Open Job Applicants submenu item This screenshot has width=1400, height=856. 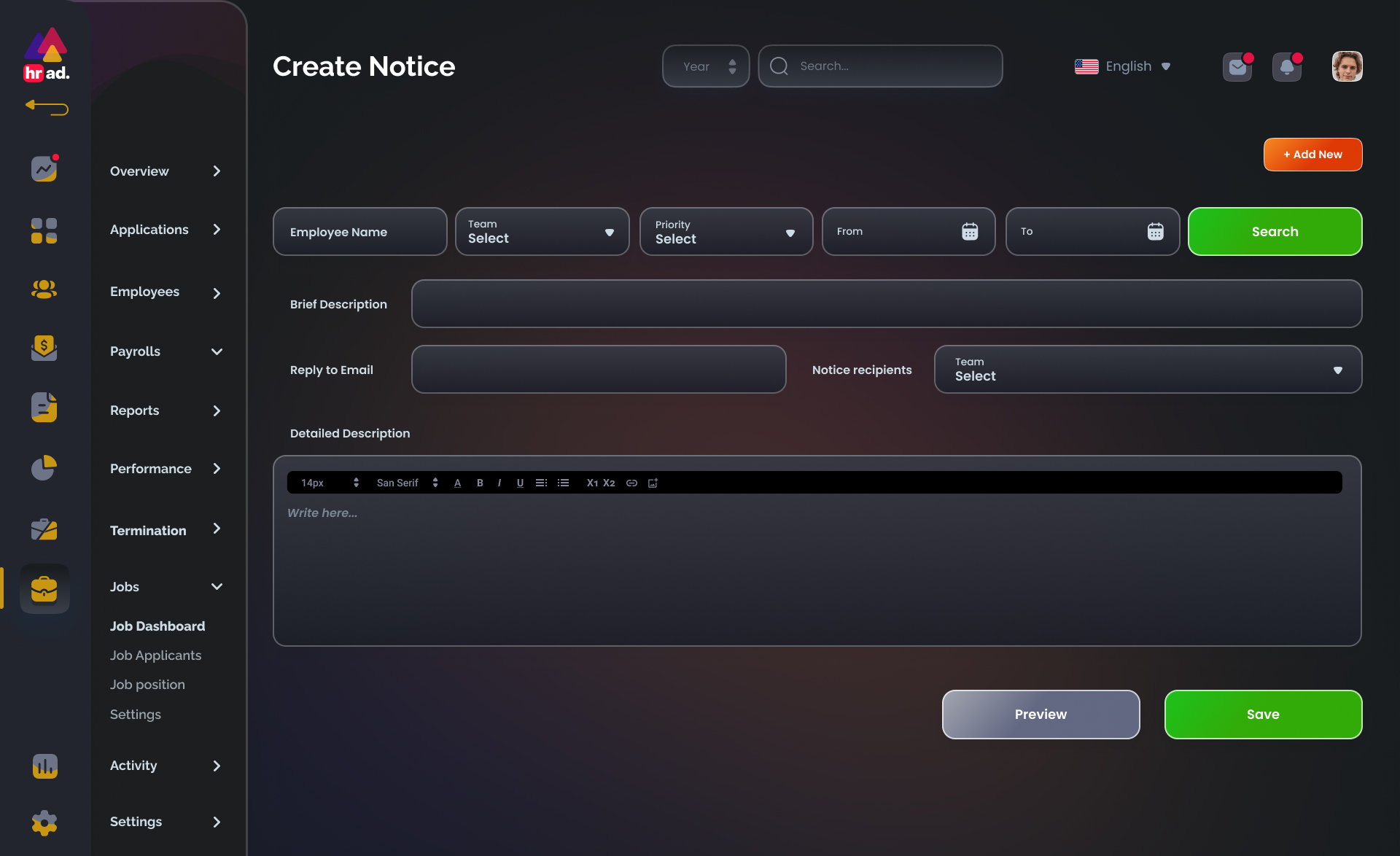(155, 655)
